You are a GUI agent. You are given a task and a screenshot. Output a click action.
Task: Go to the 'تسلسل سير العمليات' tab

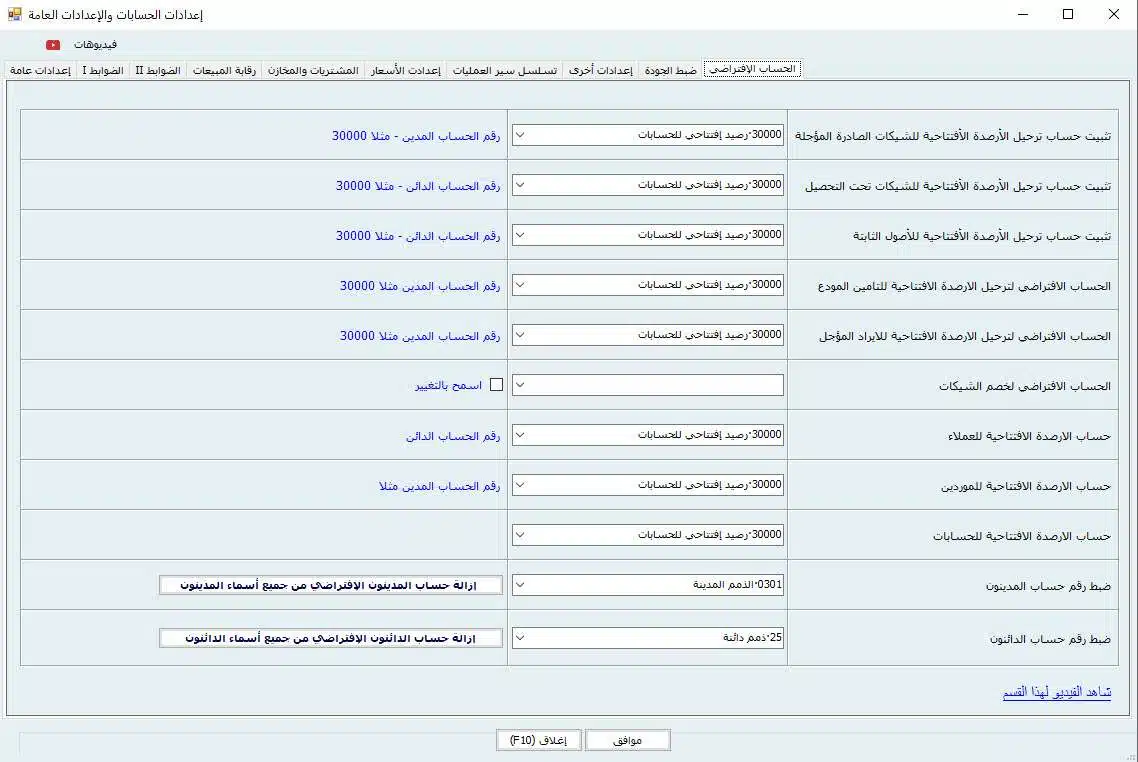[504, 70]
